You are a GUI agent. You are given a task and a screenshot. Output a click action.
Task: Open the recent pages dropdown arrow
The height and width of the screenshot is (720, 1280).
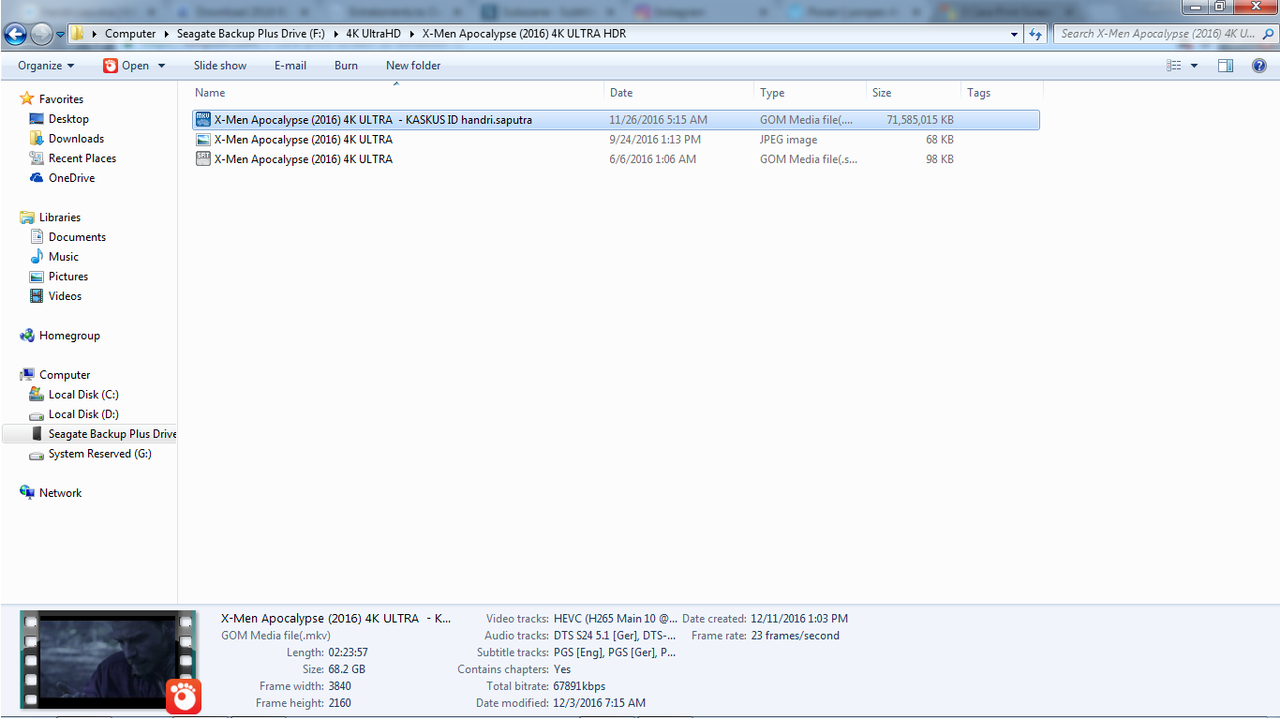click(x=60, y=34)
